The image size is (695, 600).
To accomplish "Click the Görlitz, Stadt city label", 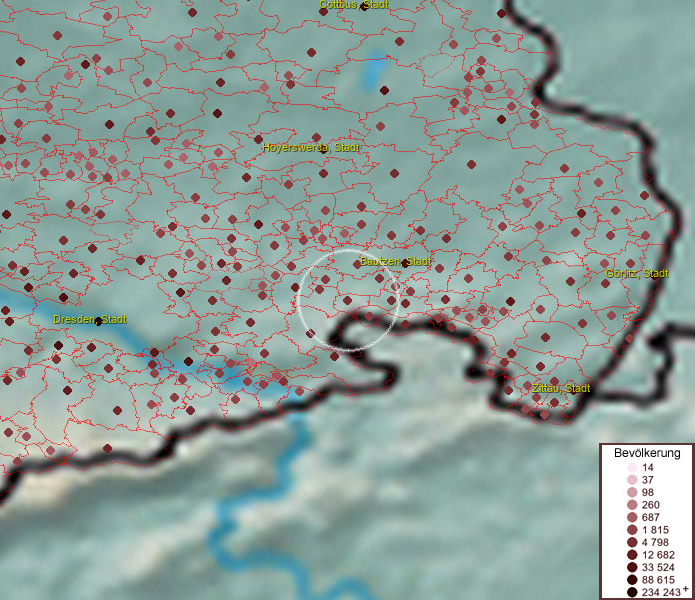I will pyautogui.click(x=637, y=273).
